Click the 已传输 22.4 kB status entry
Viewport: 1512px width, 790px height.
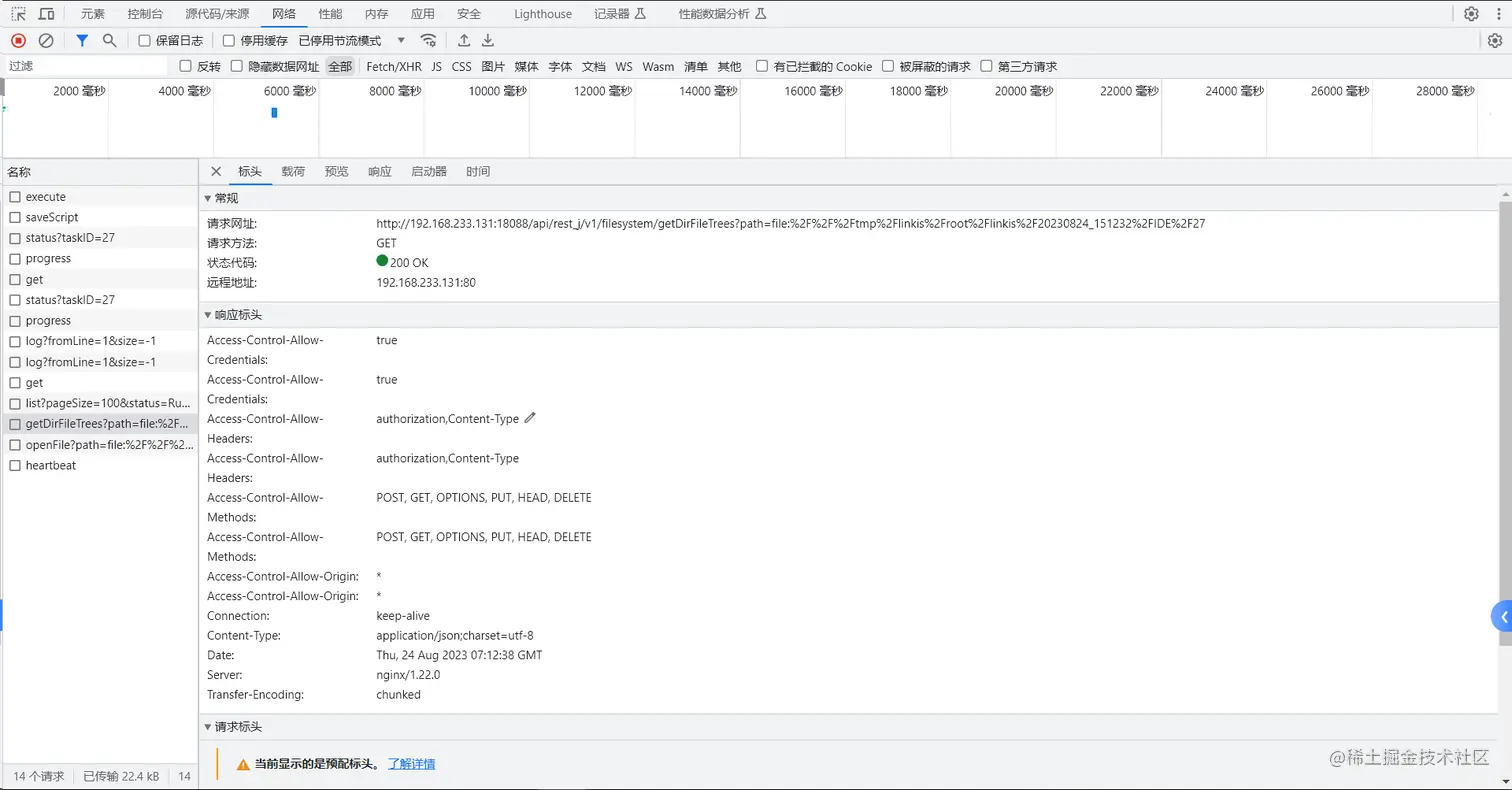[x=121, y=776]
